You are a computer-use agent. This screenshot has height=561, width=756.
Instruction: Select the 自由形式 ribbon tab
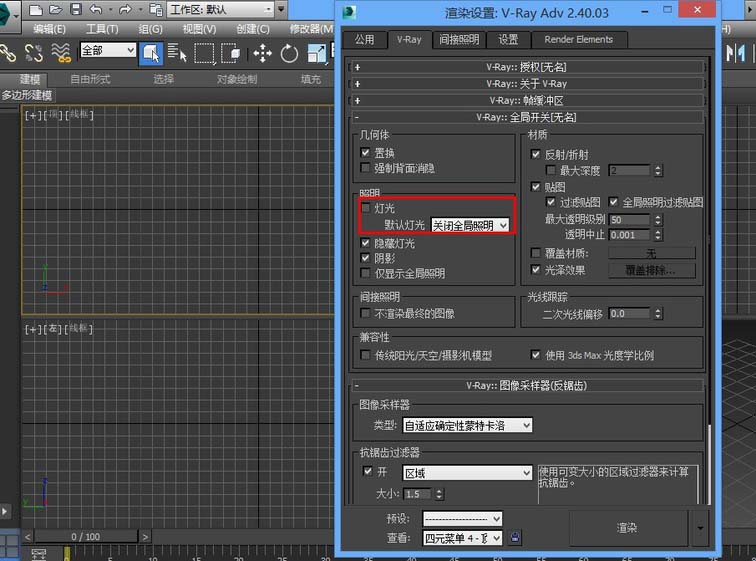(90, 79)
